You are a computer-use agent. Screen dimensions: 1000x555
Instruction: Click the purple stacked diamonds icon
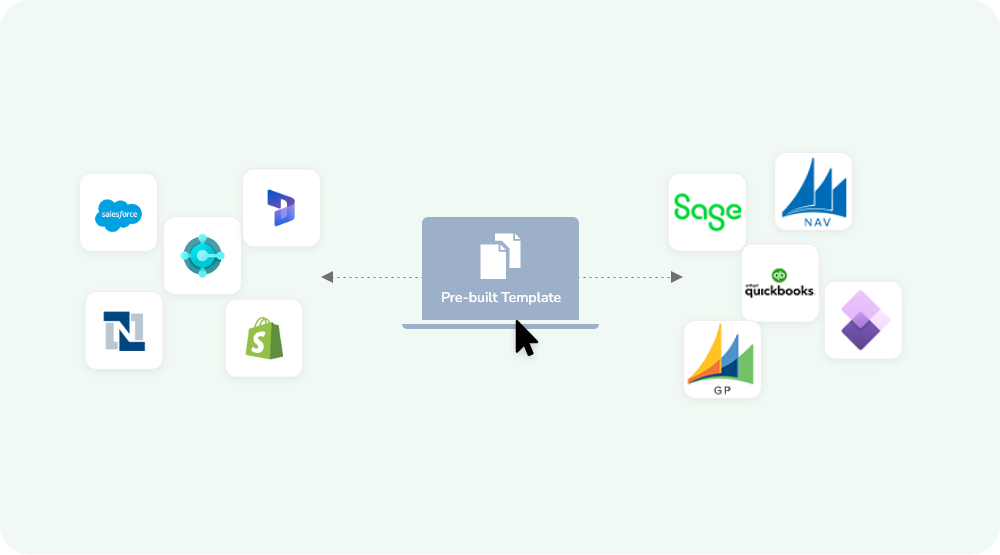pyautogui.click(x=862, y=320)
